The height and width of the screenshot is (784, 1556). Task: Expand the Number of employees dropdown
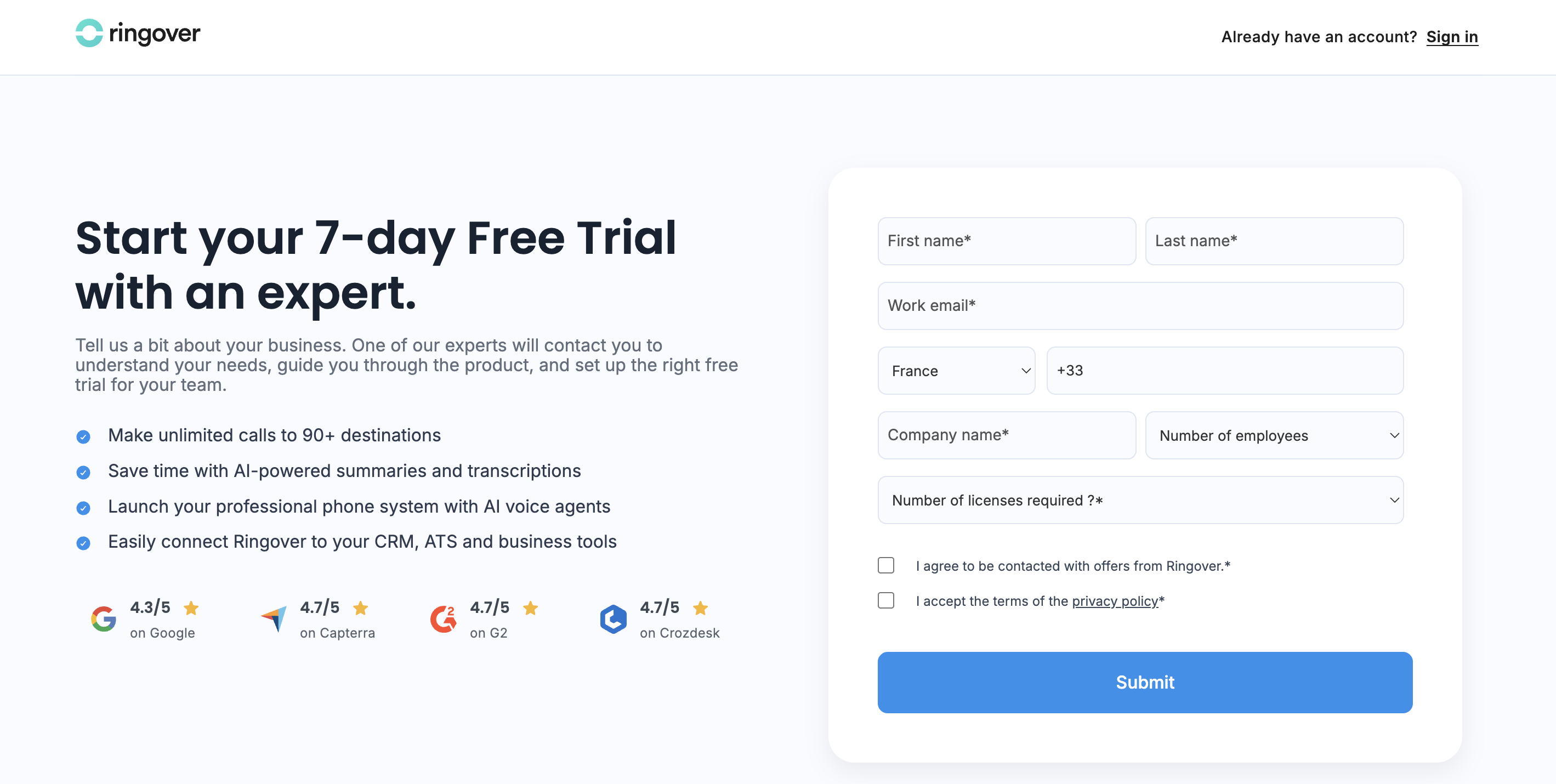click(1274, 435)
